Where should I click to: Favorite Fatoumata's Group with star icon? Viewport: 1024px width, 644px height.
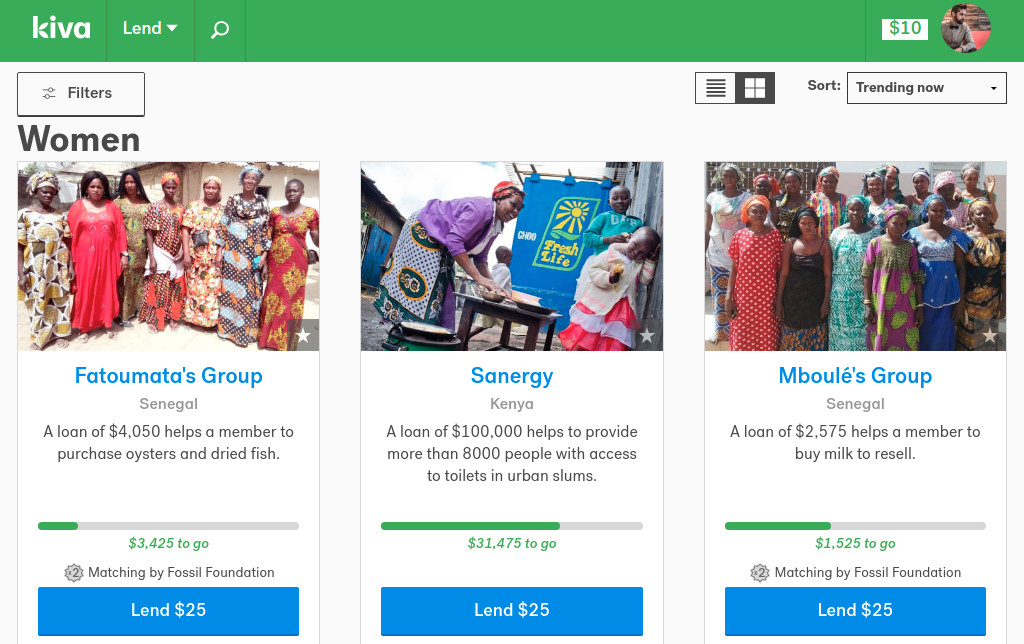(303, 335)
